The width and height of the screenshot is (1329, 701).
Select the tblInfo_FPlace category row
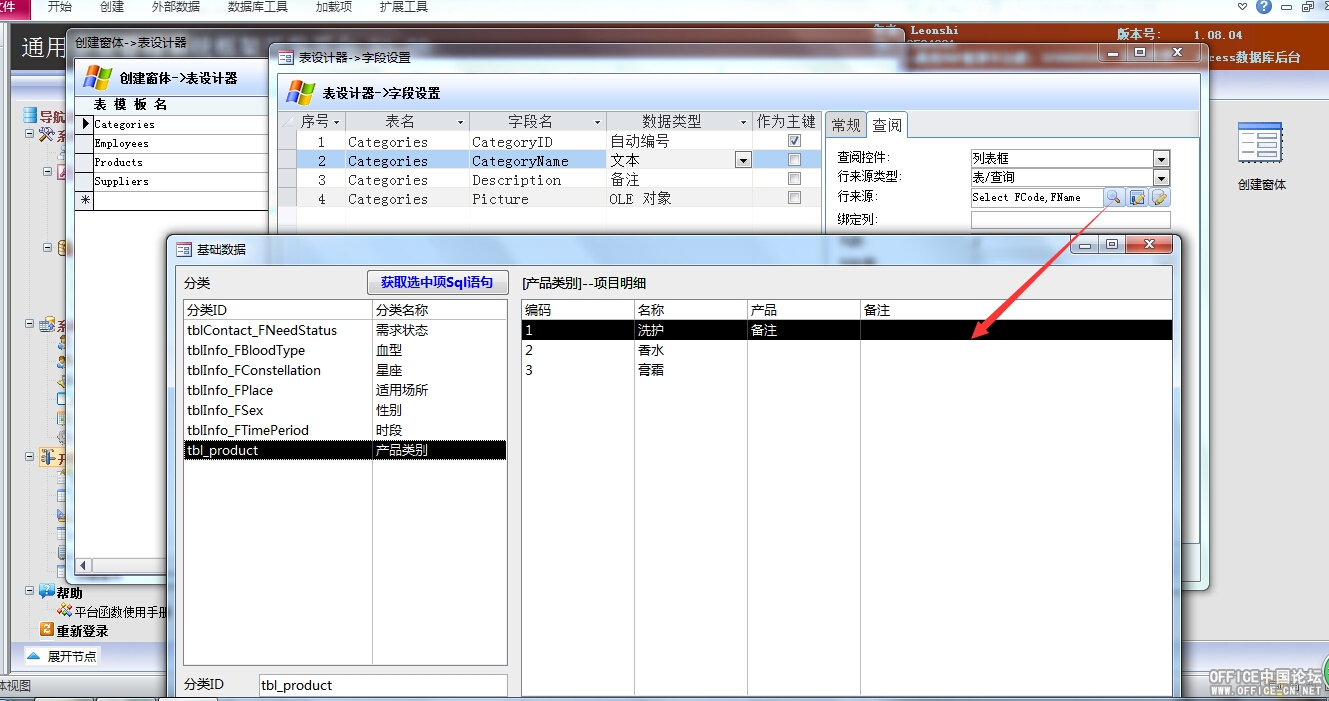click(345, 390)
